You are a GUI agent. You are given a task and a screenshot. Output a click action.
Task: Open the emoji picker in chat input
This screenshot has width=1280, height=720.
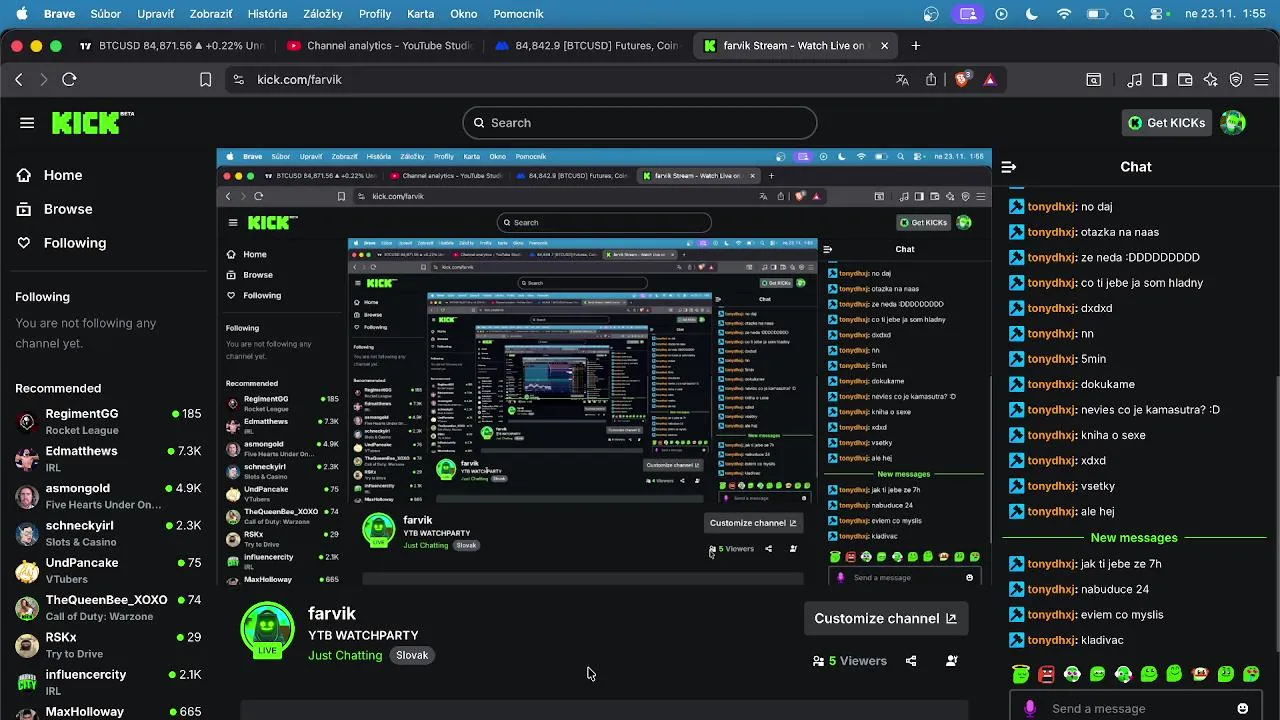pos(1243,708)
